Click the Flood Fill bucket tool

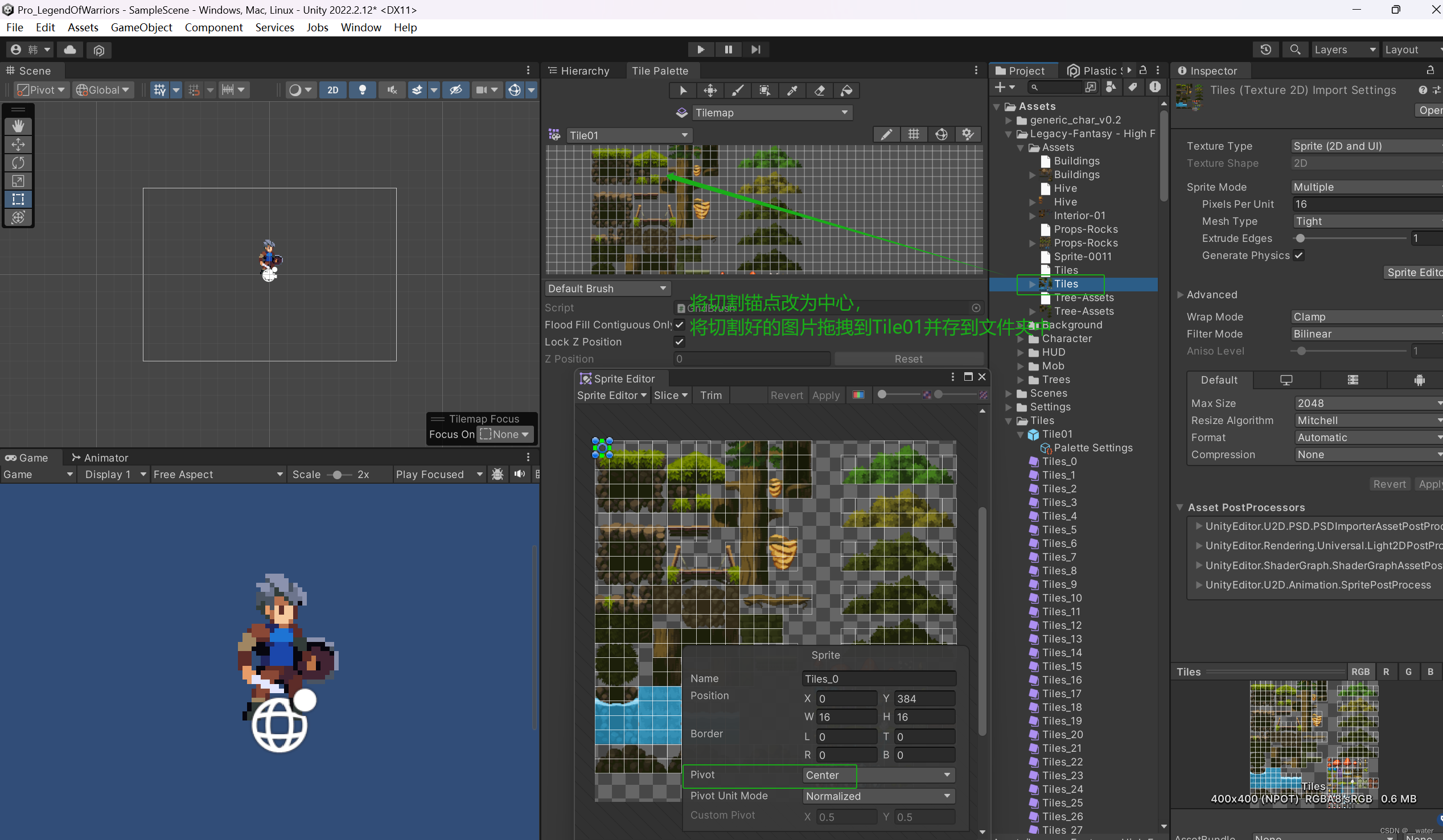coord(846,90)
